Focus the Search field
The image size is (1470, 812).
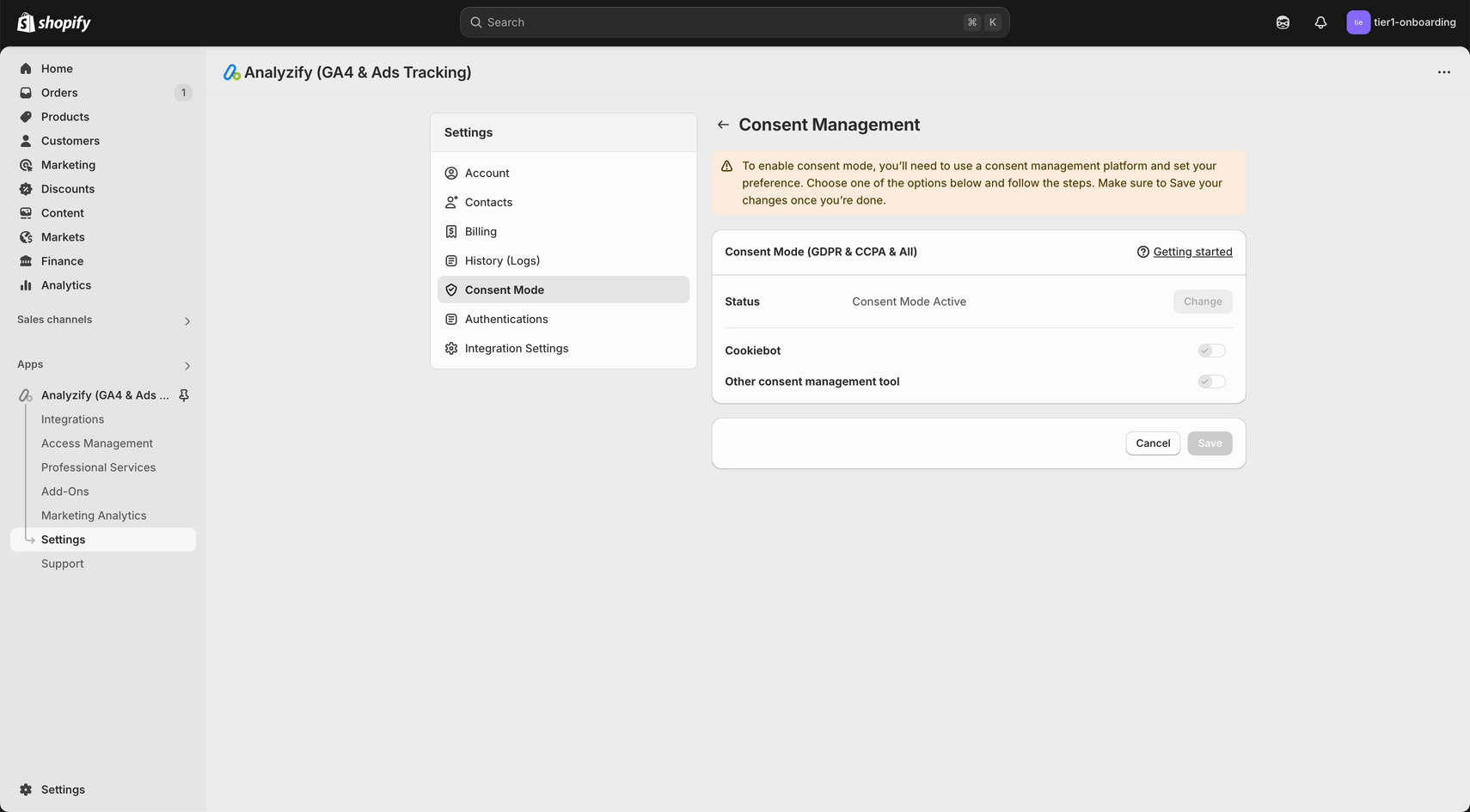734,22
